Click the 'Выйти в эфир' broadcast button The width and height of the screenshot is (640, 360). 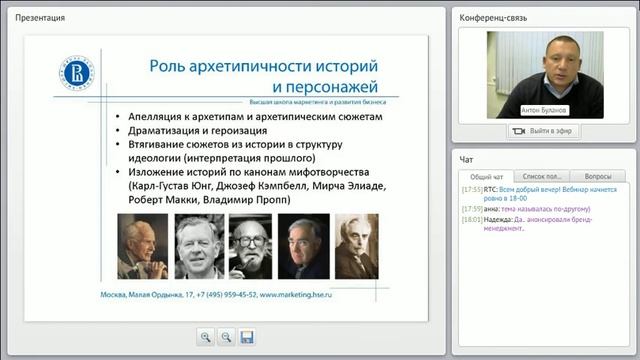point(543,131)
